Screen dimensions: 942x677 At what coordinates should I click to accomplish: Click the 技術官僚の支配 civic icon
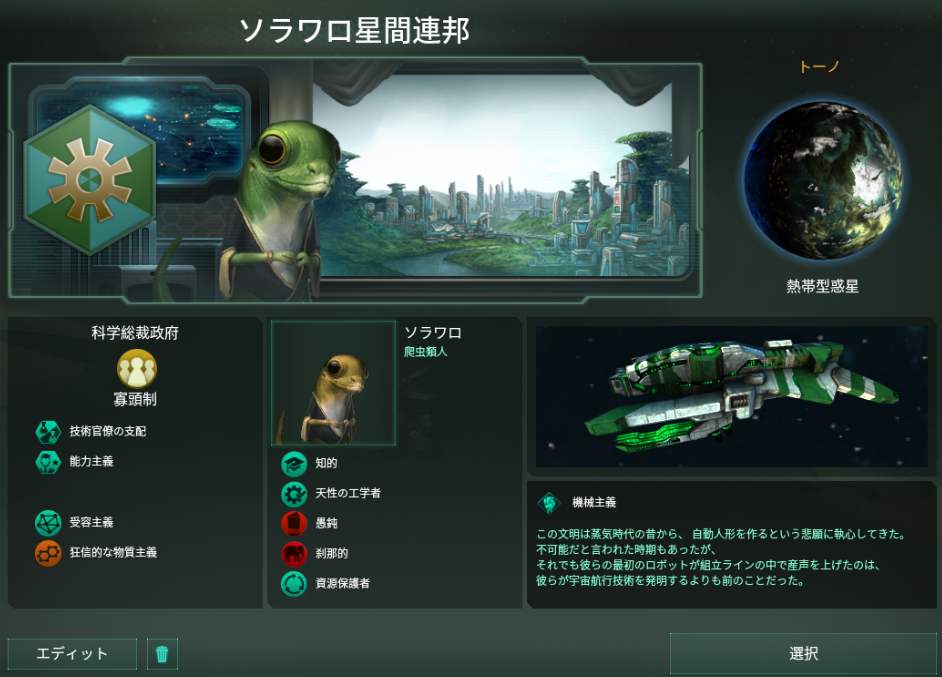point(48,431)
